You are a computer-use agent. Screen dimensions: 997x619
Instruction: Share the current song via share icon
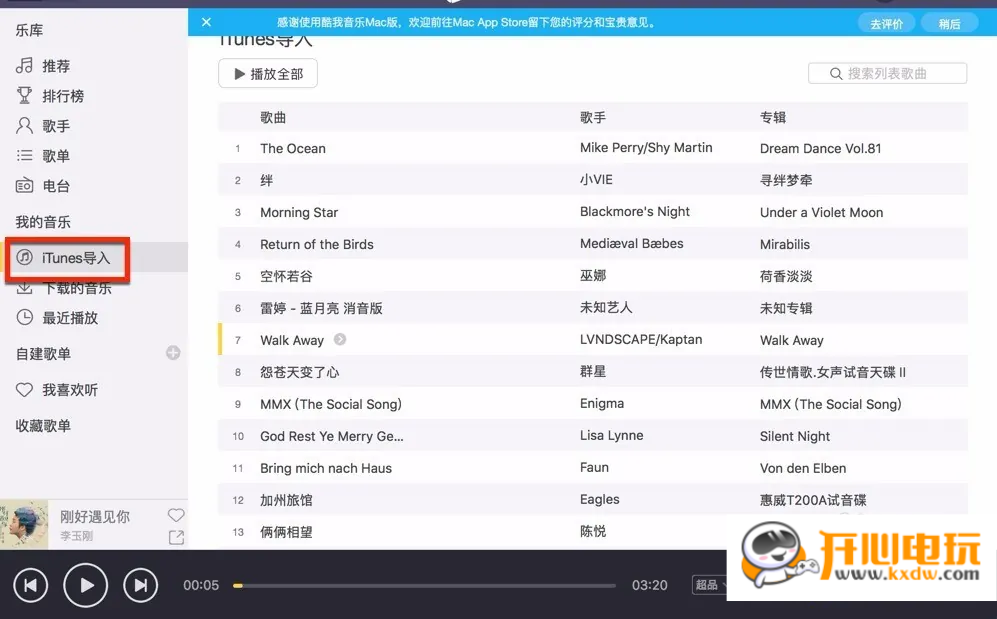tap(176, 537)
